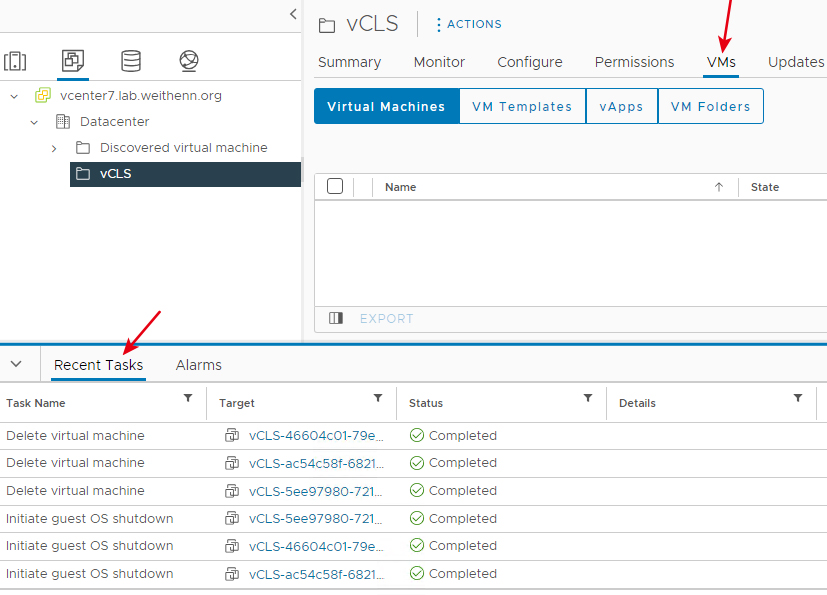Click VM icon beside Delete task vCLS-5ee97980
Viewport: 827px width, 595px height.
[232, 491]
